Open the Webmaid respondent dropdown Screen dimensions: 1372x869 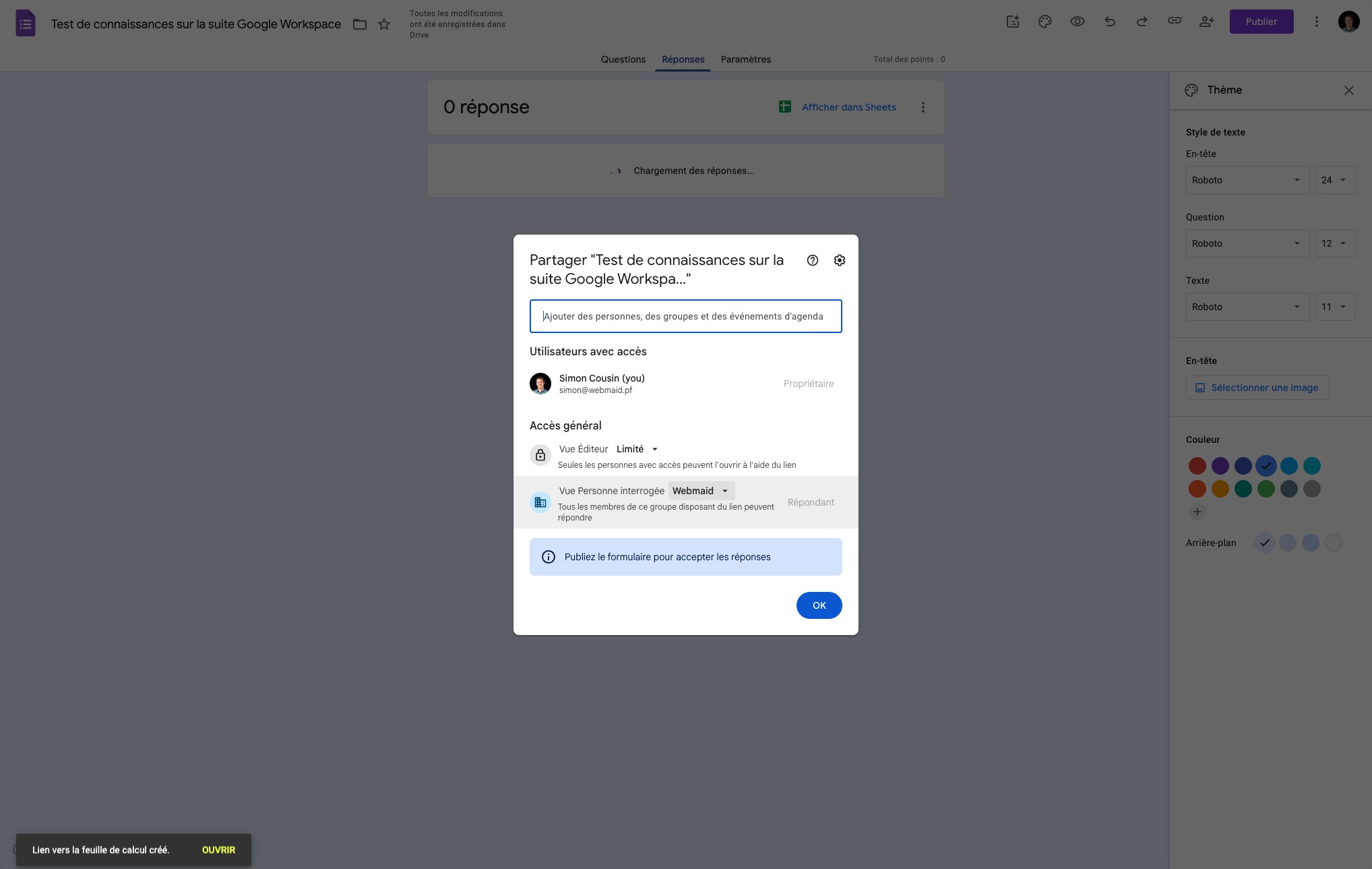tap(701, 491)
